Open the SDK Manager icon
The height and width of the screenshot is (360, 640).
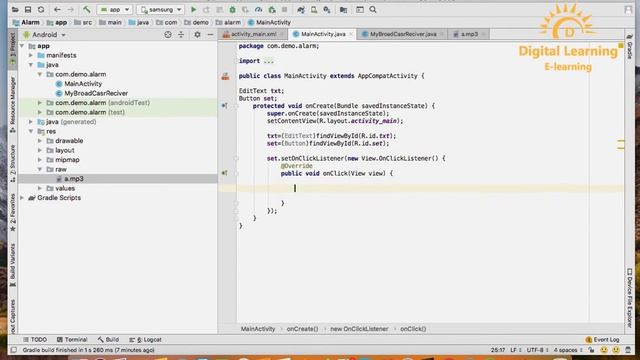tap(327, 9)
